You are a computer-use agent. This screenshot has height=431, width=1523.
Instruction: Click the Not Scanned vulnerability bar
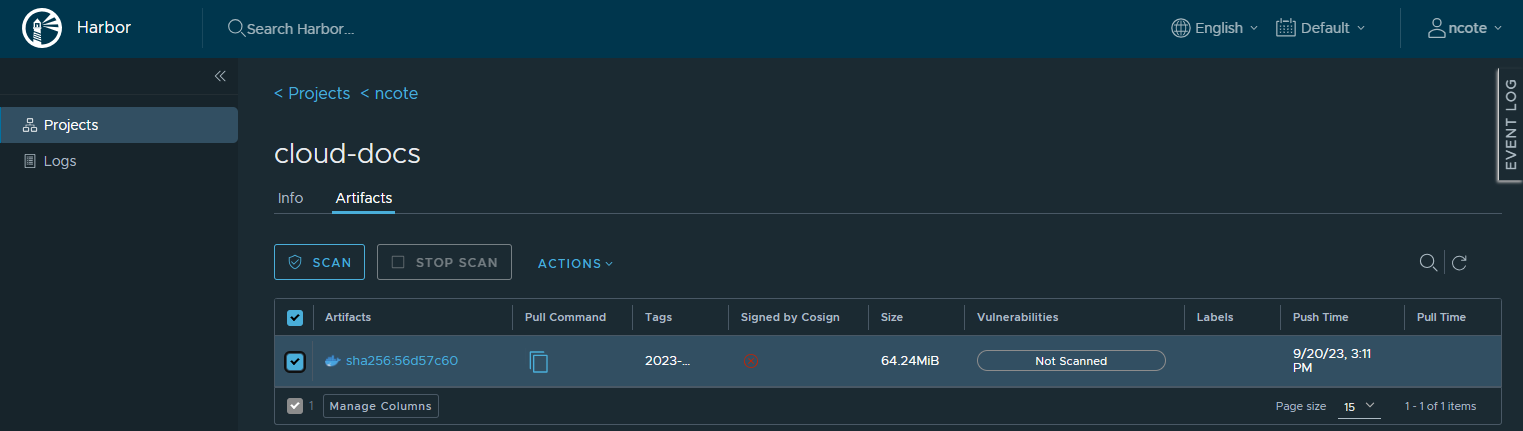click(x=1071, y=361)
